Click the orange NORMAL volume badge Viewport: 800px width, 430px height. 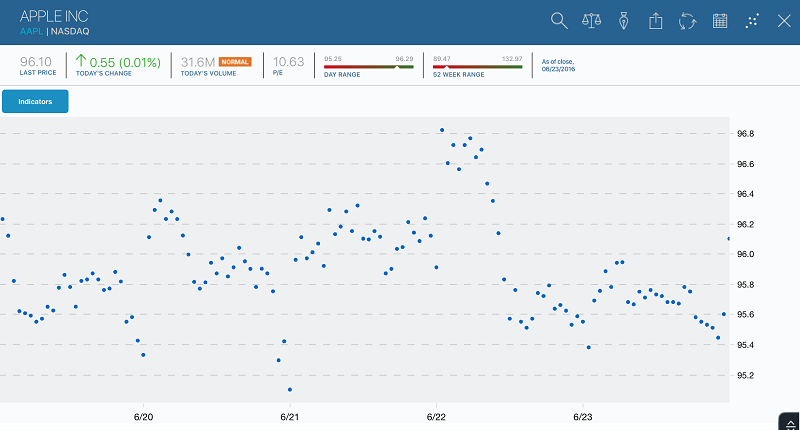click(235, 62)
